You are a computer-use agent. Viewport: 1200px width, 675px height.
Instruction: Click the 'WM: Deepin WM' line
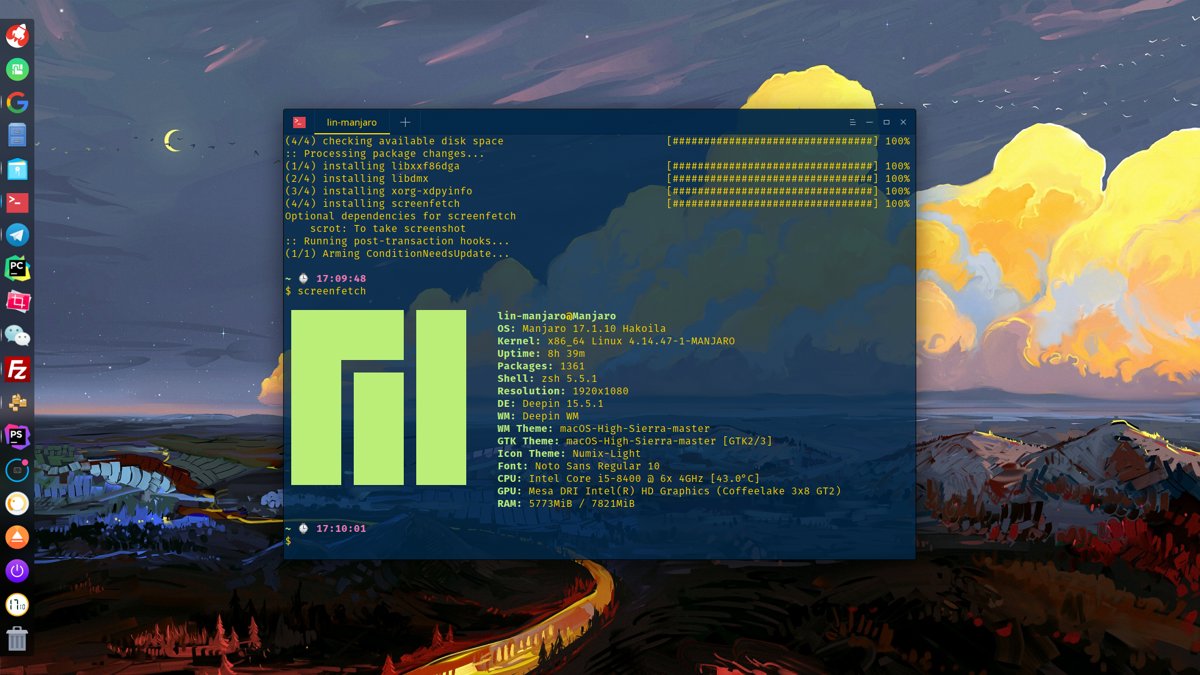538,416
